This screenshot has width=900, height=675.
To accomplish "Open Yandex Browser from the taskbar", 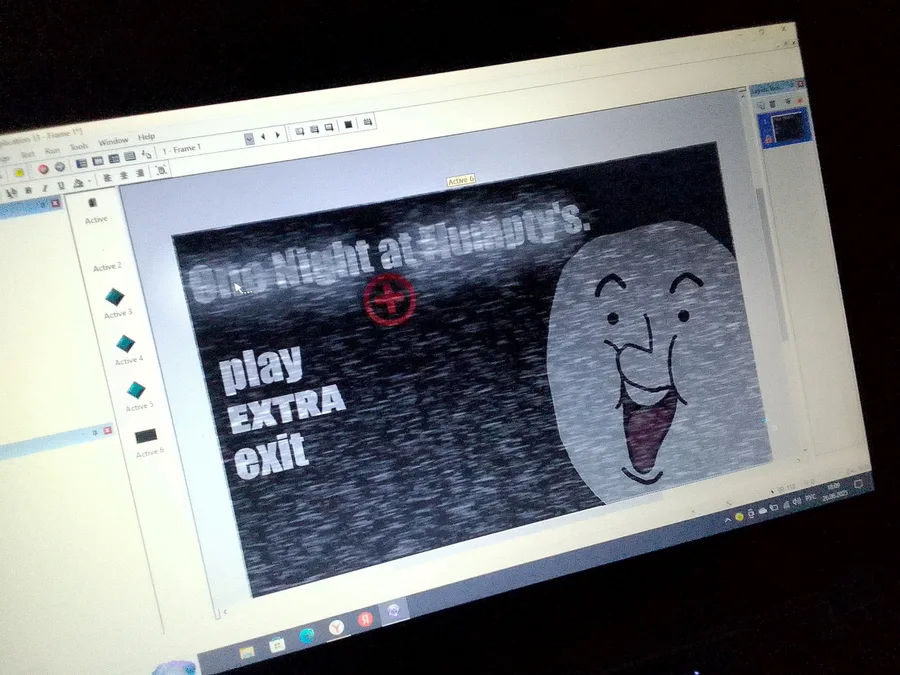I will [x=336, y=627].
